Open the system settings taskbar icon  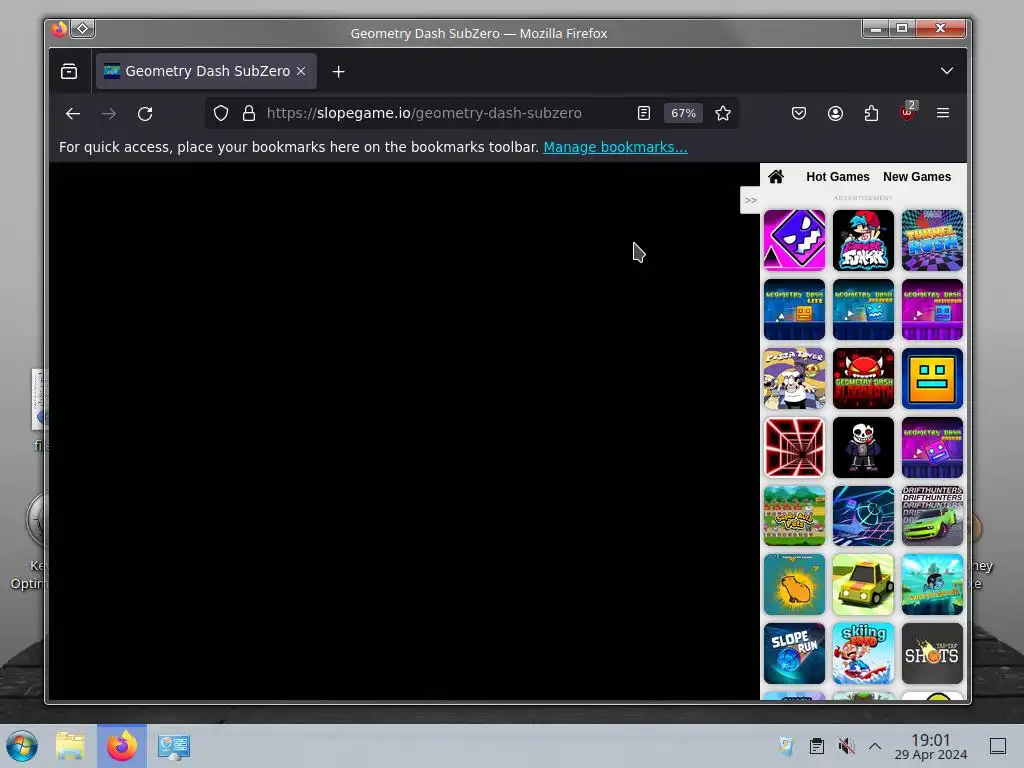click(x=174, y=746)
